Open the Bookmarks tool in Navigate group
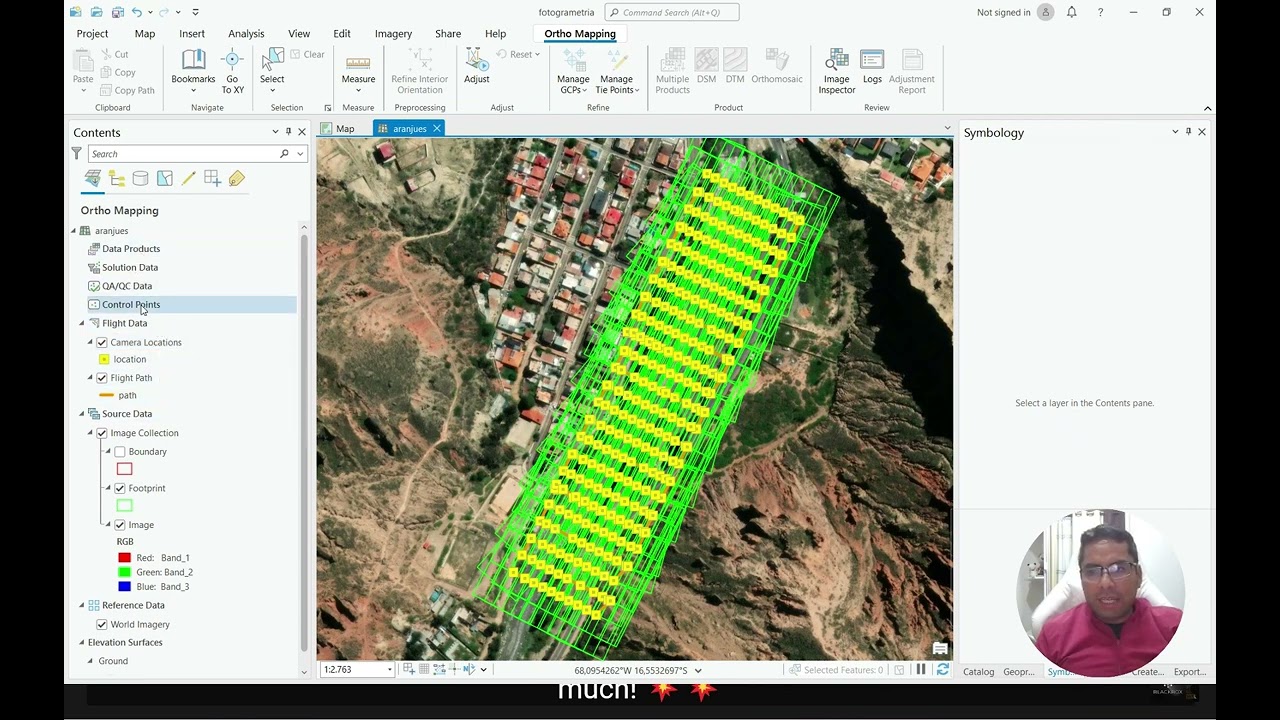 tap(193, 70)
